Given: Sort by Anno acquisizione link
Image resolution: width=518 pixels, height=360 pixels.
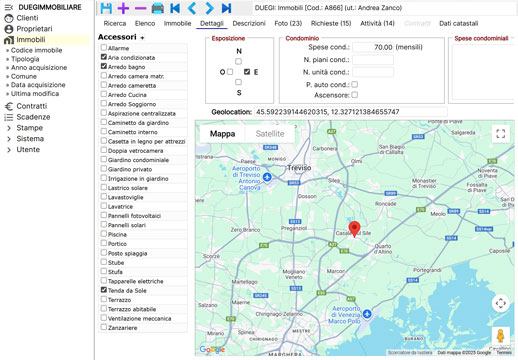Looking at the screenshot, I should click(39, 68).
